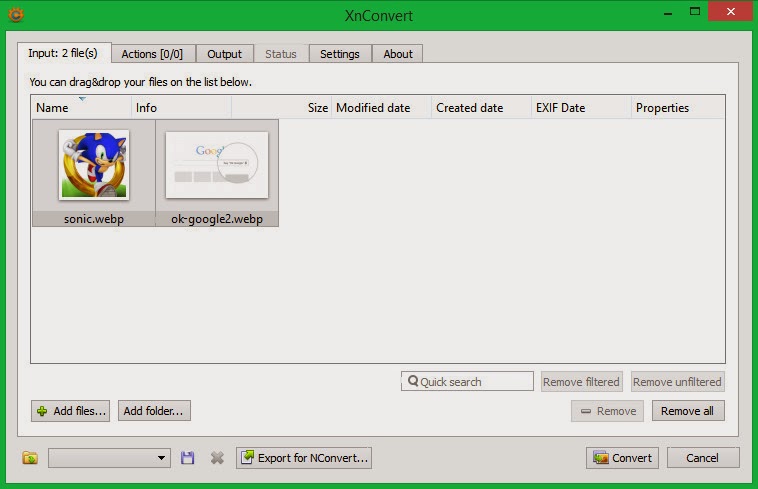758x489 pixels.
Task: Click the Add folder... button
Action: point(154,411)
